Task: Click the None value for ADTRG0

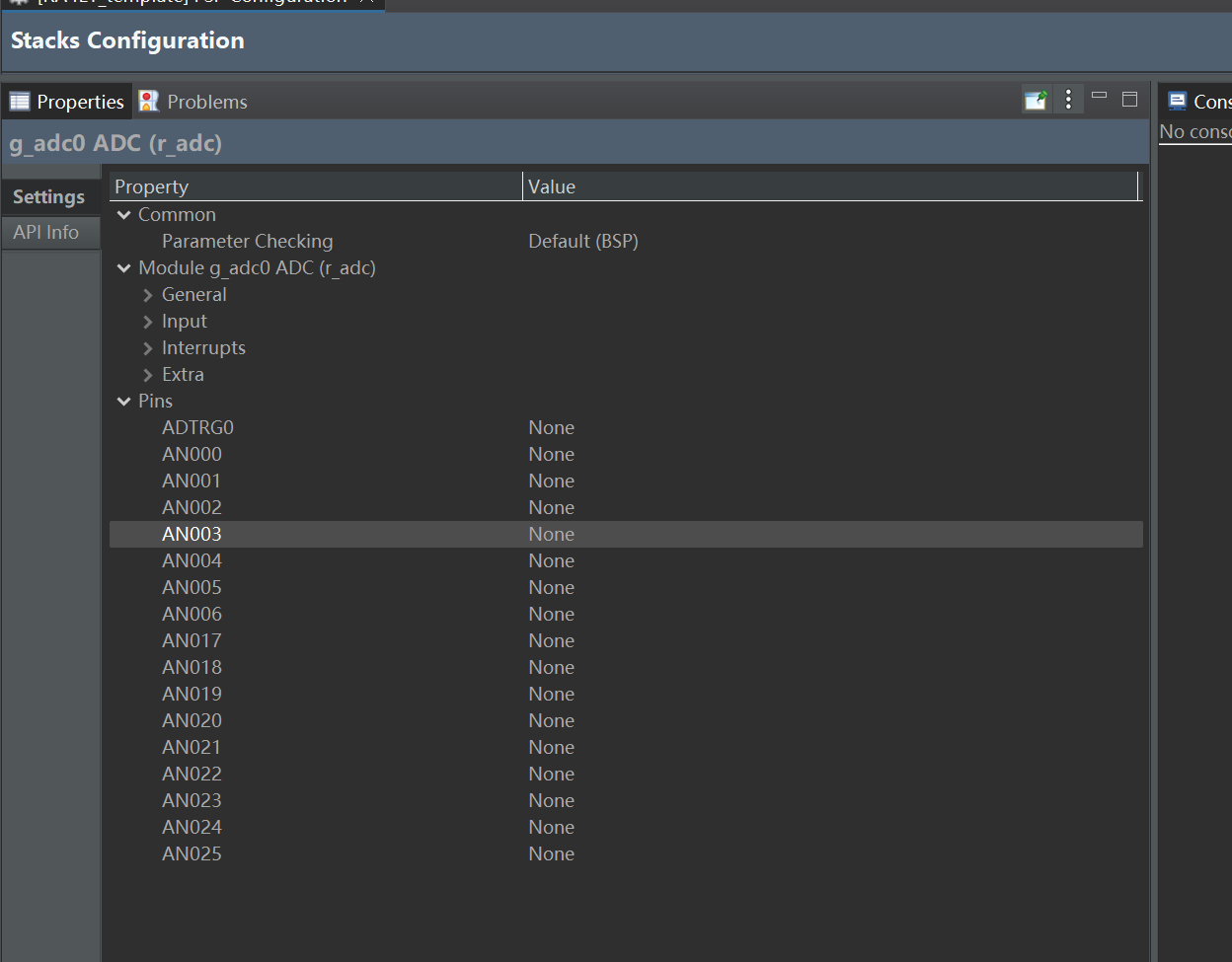Action: (551, 428)
